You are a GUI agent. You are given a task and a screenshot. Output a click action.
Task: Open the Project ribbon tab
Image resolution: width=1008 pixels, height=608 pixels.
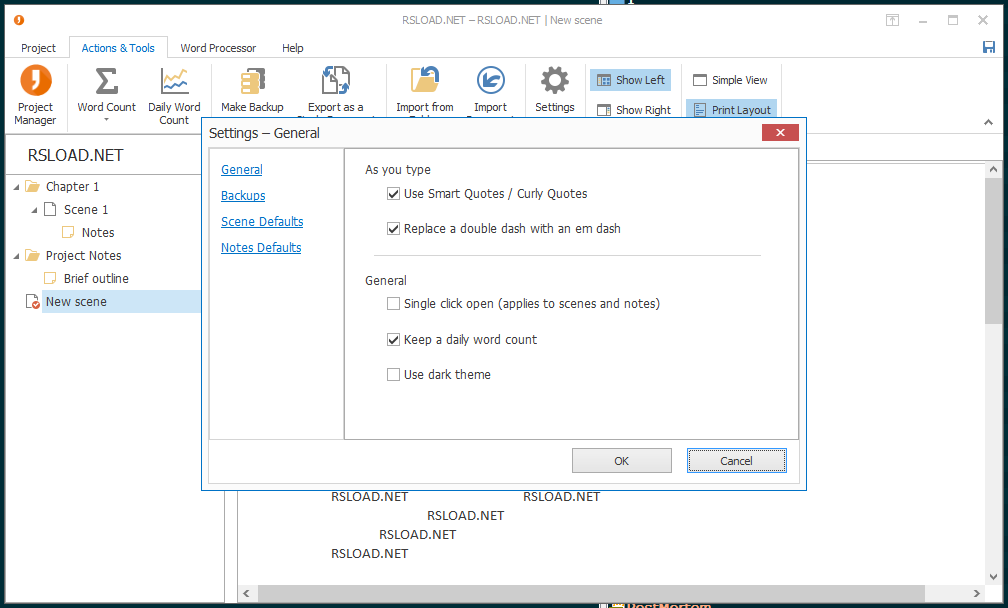click(38, 48)
